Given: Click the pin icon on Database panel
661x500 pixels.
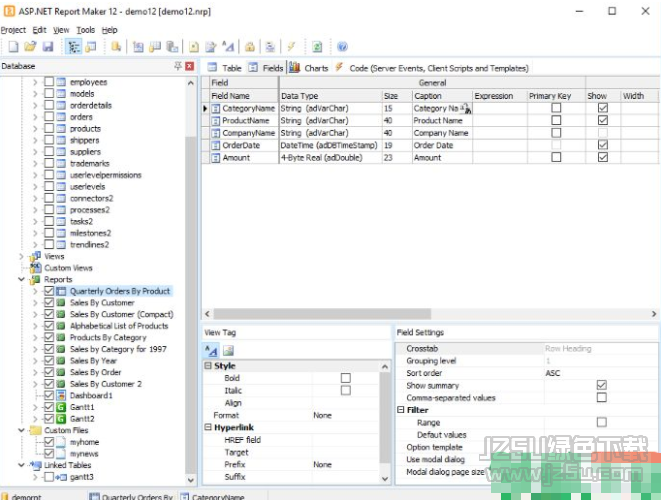Looking at the screenshot, I should pyautogui.click(x=178, y=66).
